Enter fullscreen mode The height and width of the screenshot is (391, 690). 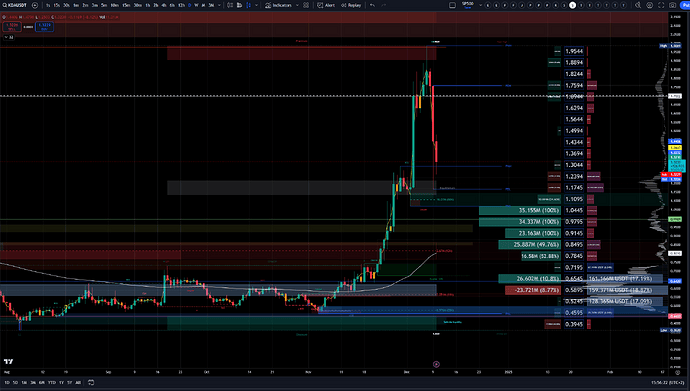[x=661, y=5]
